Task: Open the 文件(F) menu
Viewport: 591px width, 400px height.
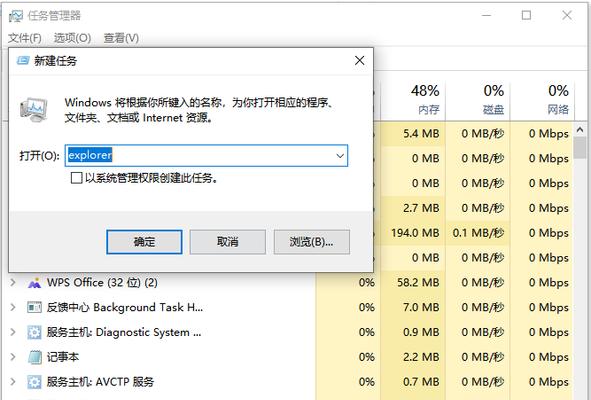Action: (x=25, y=38)
